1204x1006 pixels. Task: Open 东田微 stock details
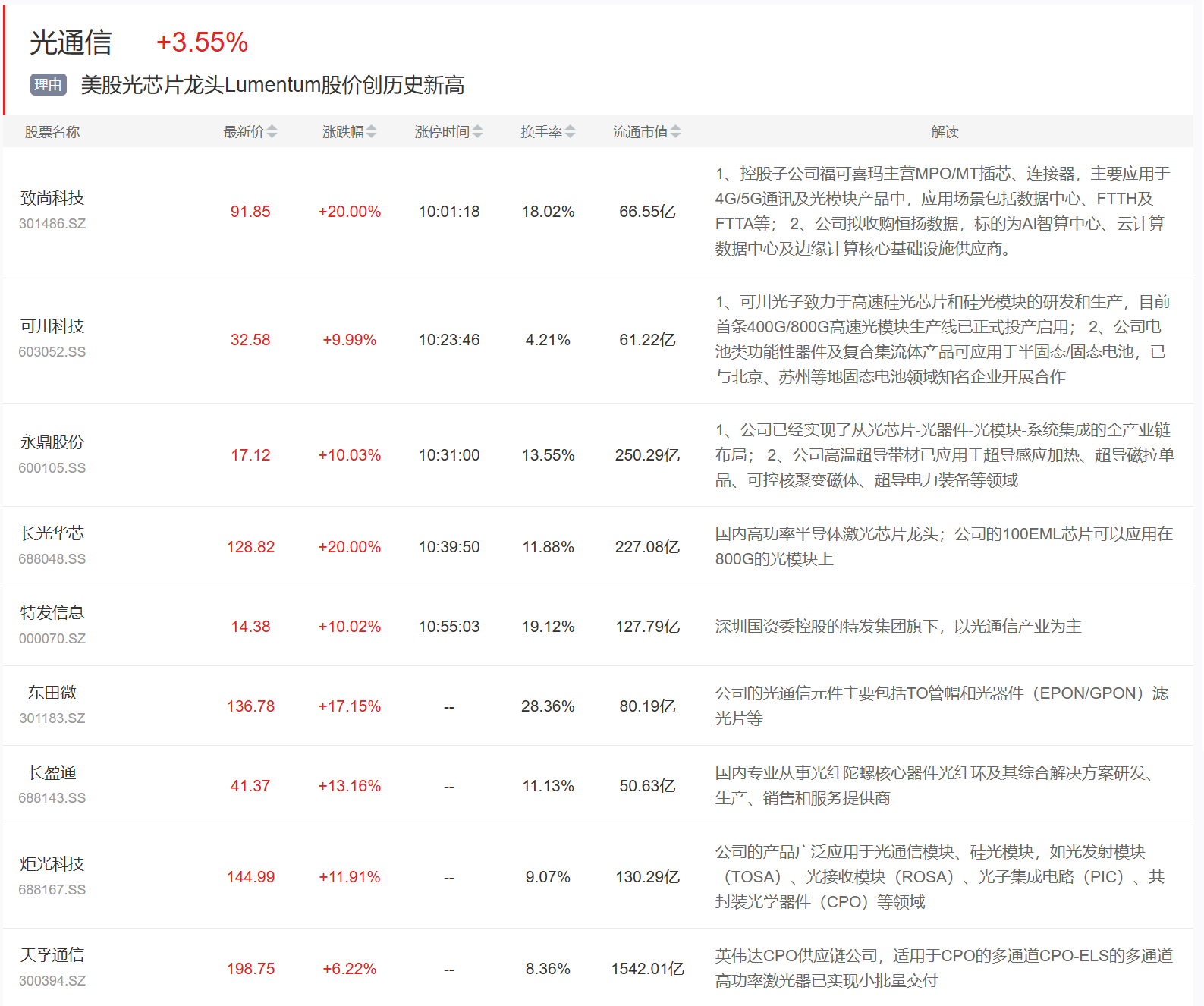pyautogui.click(x=52, y=693)
